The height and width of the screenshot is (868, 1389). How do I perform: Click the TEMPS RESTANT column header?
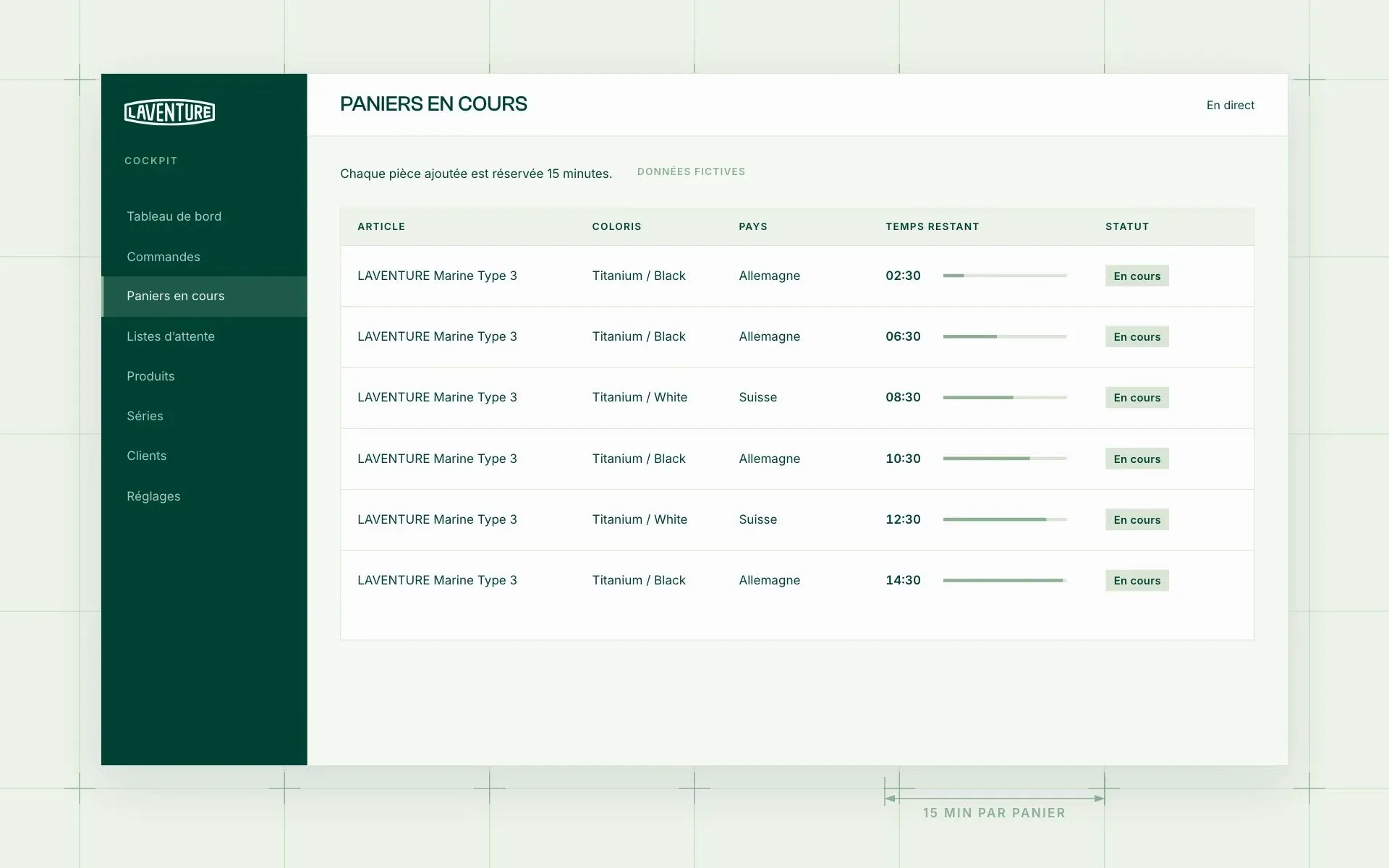coord(933,226)
